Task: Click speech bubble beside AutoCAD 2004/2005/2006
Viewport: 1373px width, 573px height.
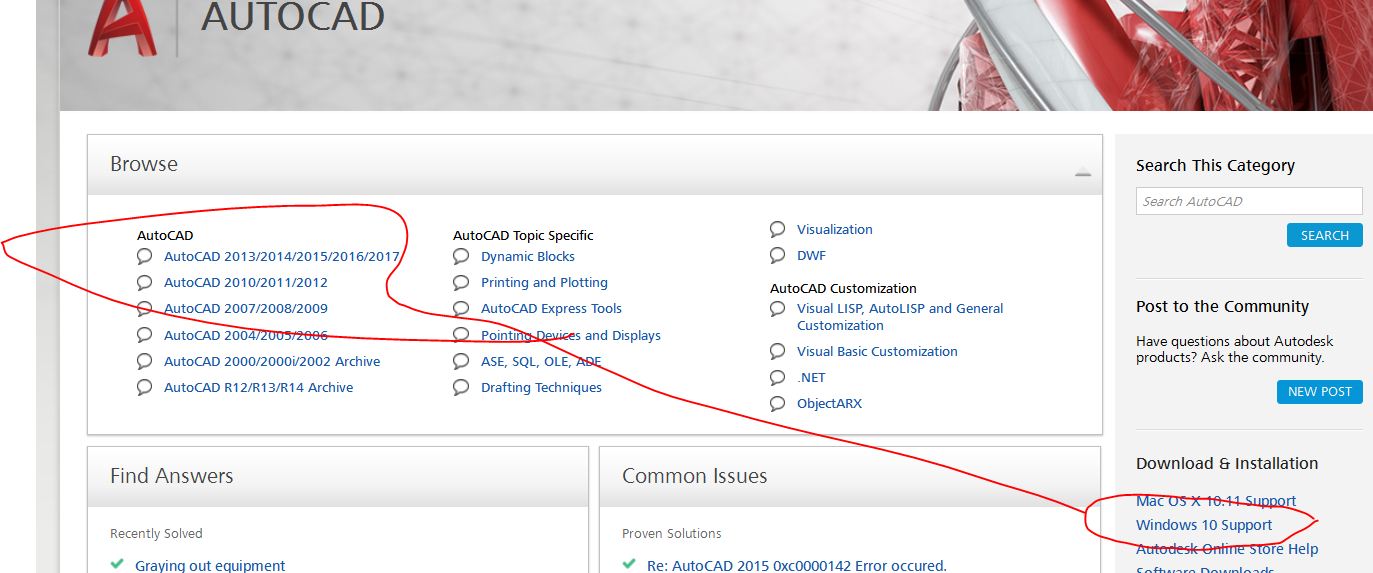Action: coord(145,336)
